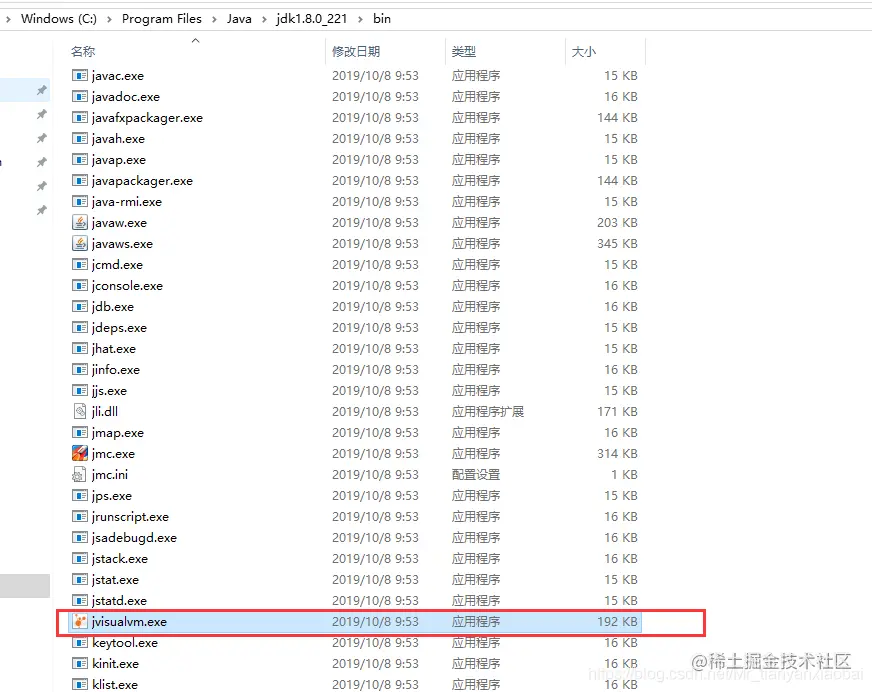
Task: Click the 345 KB size of javaws.exe
Action: coord(617,244)
